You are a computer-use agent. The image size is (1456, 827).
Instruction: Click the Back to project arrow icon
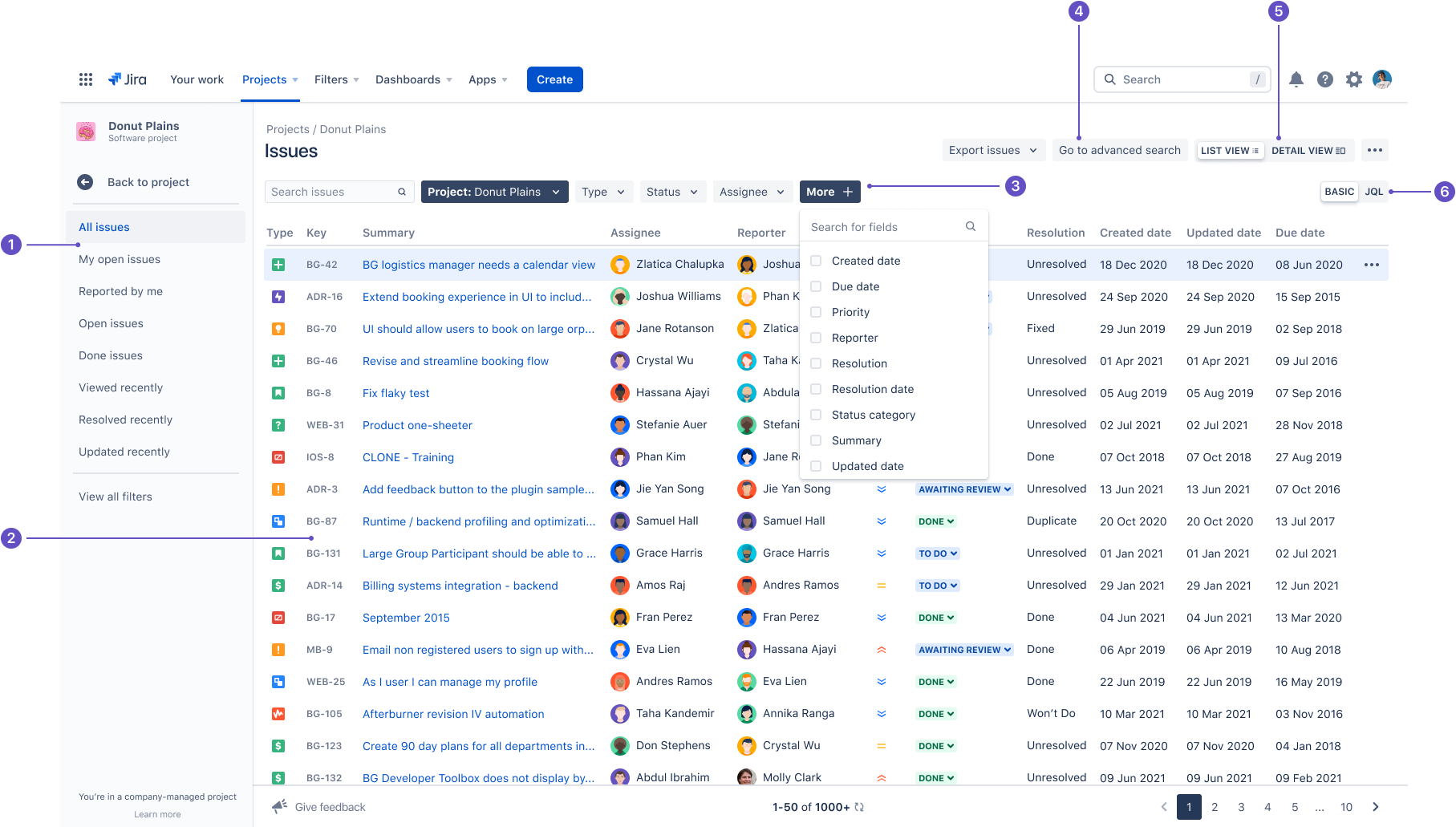(85, 182)
